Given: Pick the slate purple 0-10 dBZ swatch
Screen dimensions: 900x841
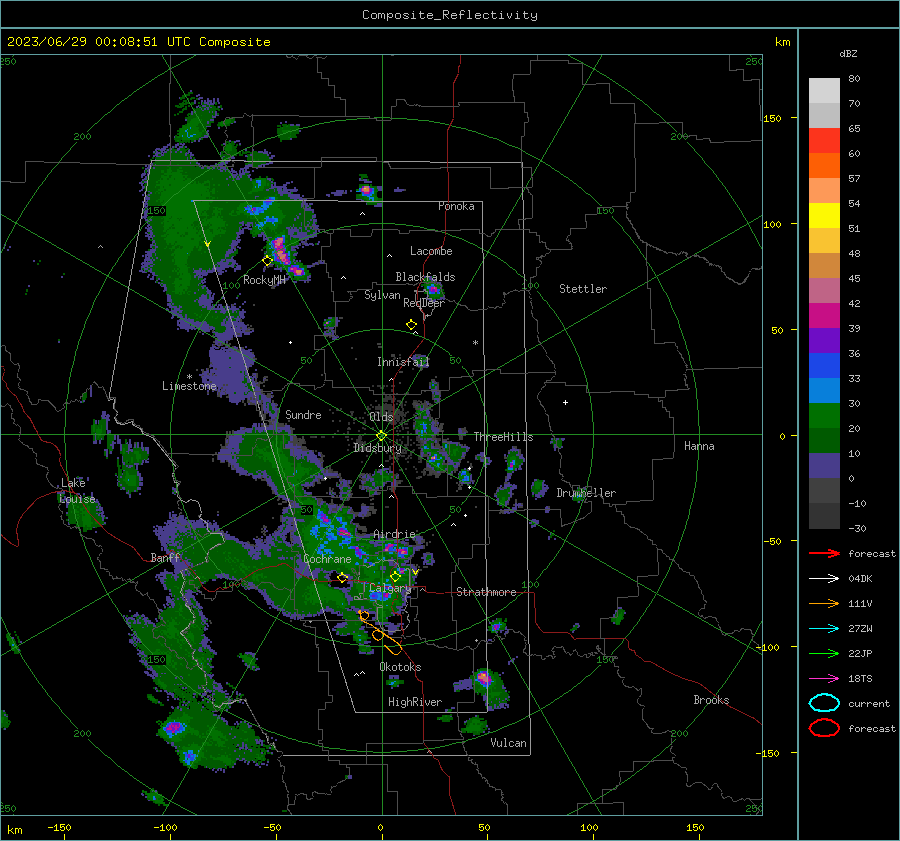Looking at the screenshot, I should 824,465.
